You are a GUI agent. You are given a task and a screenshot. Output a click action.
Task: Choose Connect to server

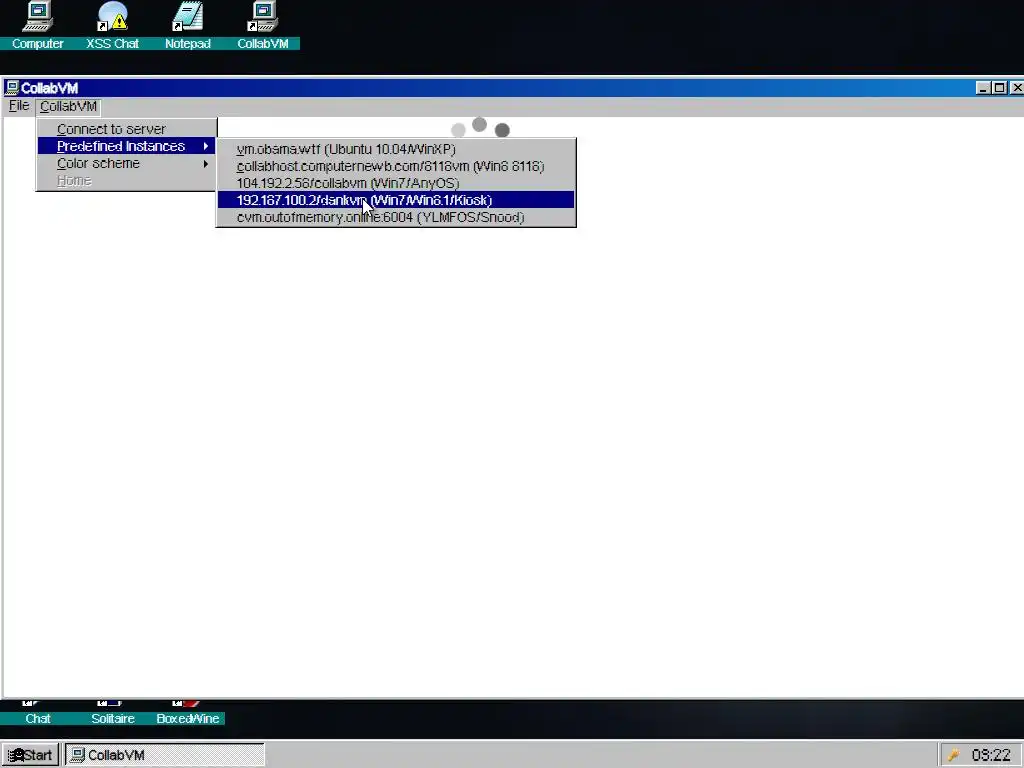click(x=127, y=129)
